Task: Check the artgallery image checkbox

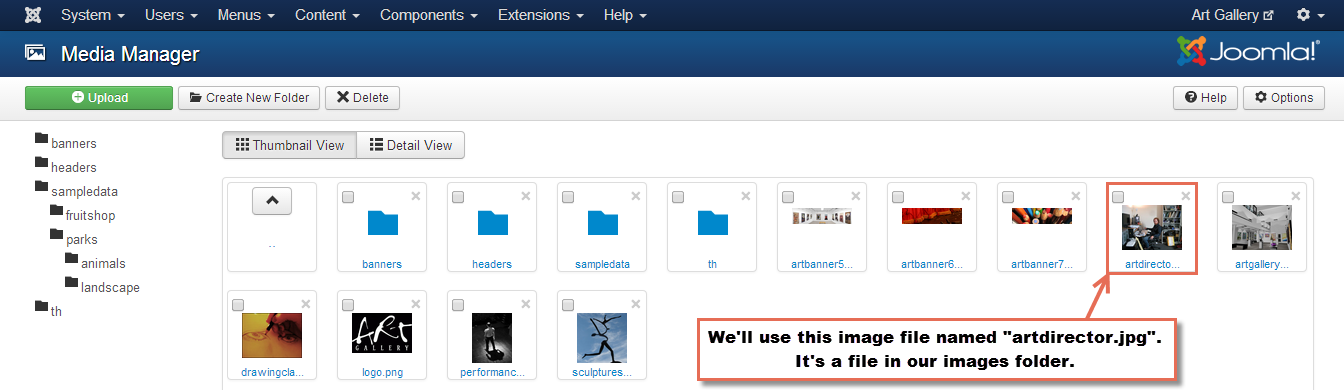Action: pyautogui.click(x=1228, y=197)
